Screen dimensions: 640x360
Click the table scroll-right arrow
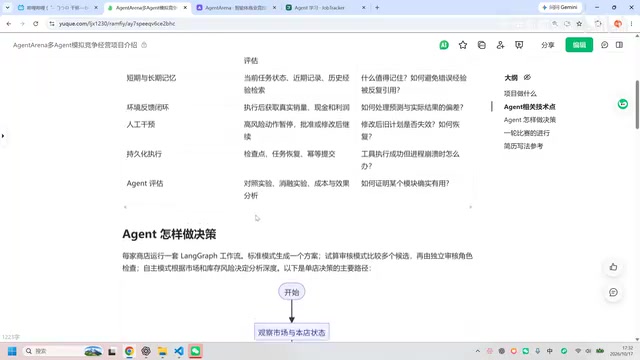470,207
